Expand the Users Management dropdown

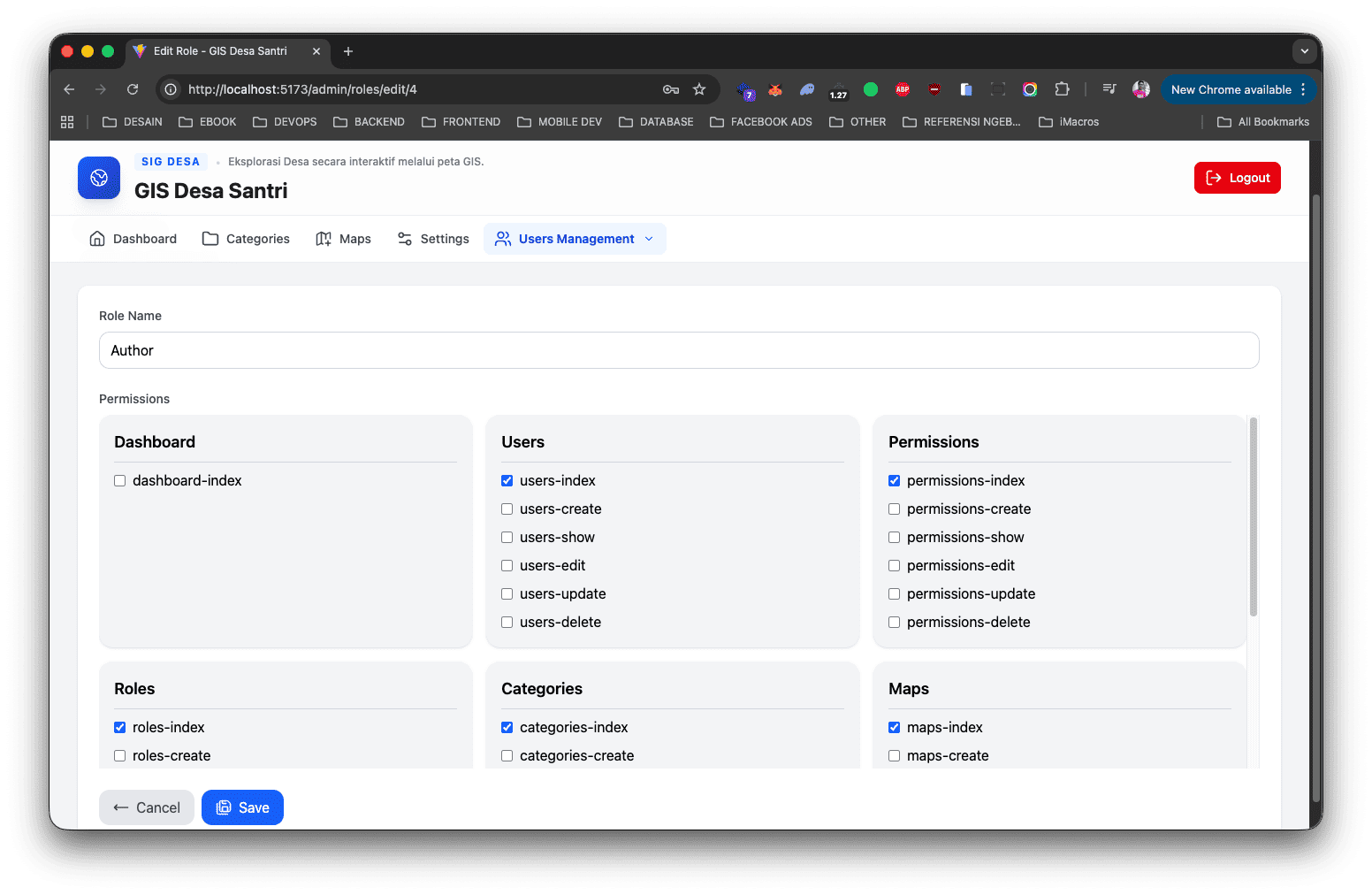tap(575, 239)
